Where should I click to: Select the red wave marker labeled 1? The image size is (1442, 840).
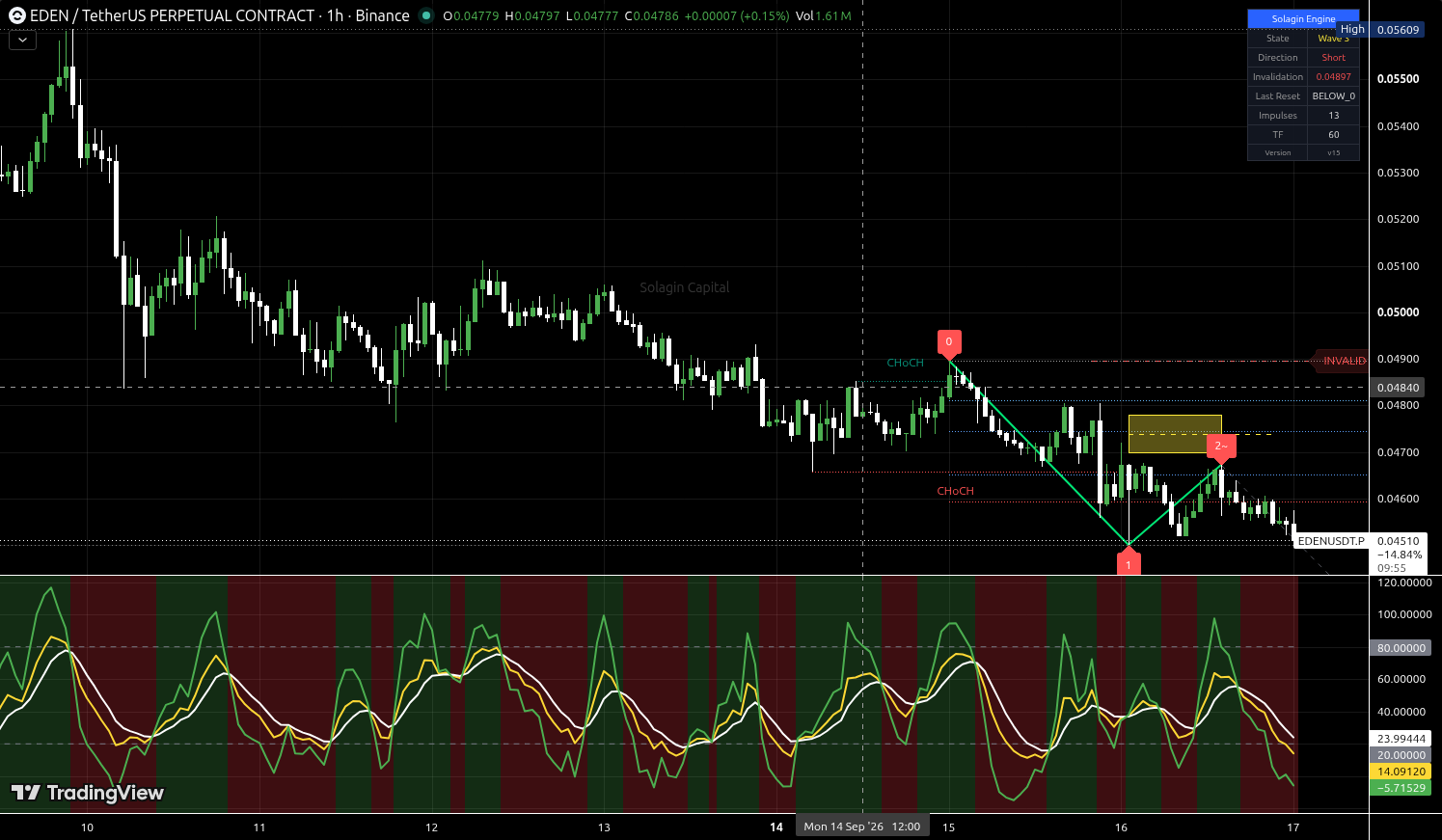(1129, 563)
